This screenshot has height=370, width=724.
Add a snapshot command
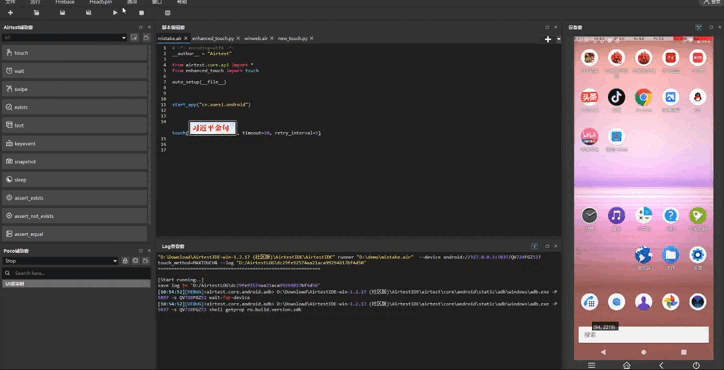[75, 162]
